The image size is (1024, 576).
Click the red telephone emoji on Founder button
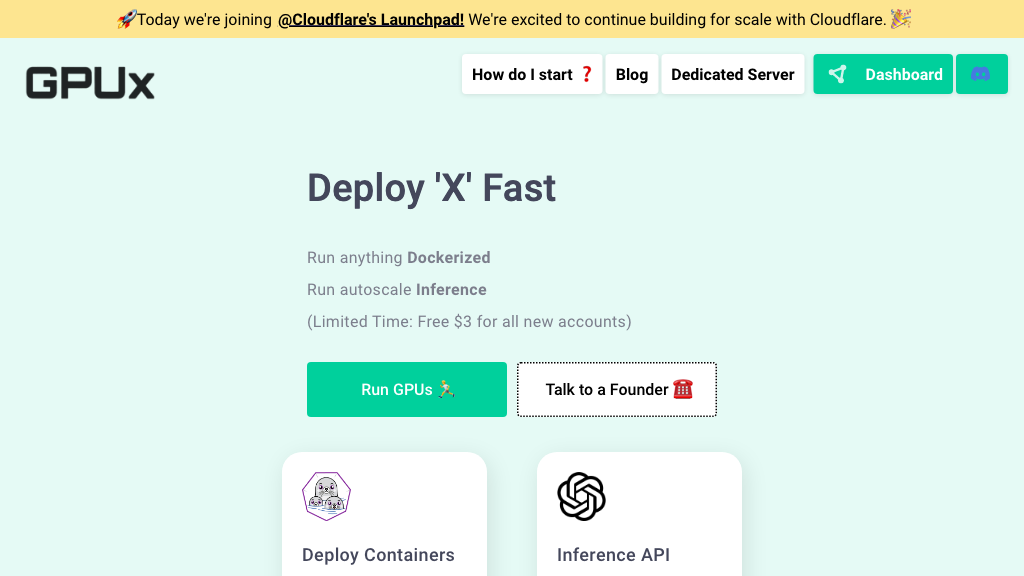[682, 389]
